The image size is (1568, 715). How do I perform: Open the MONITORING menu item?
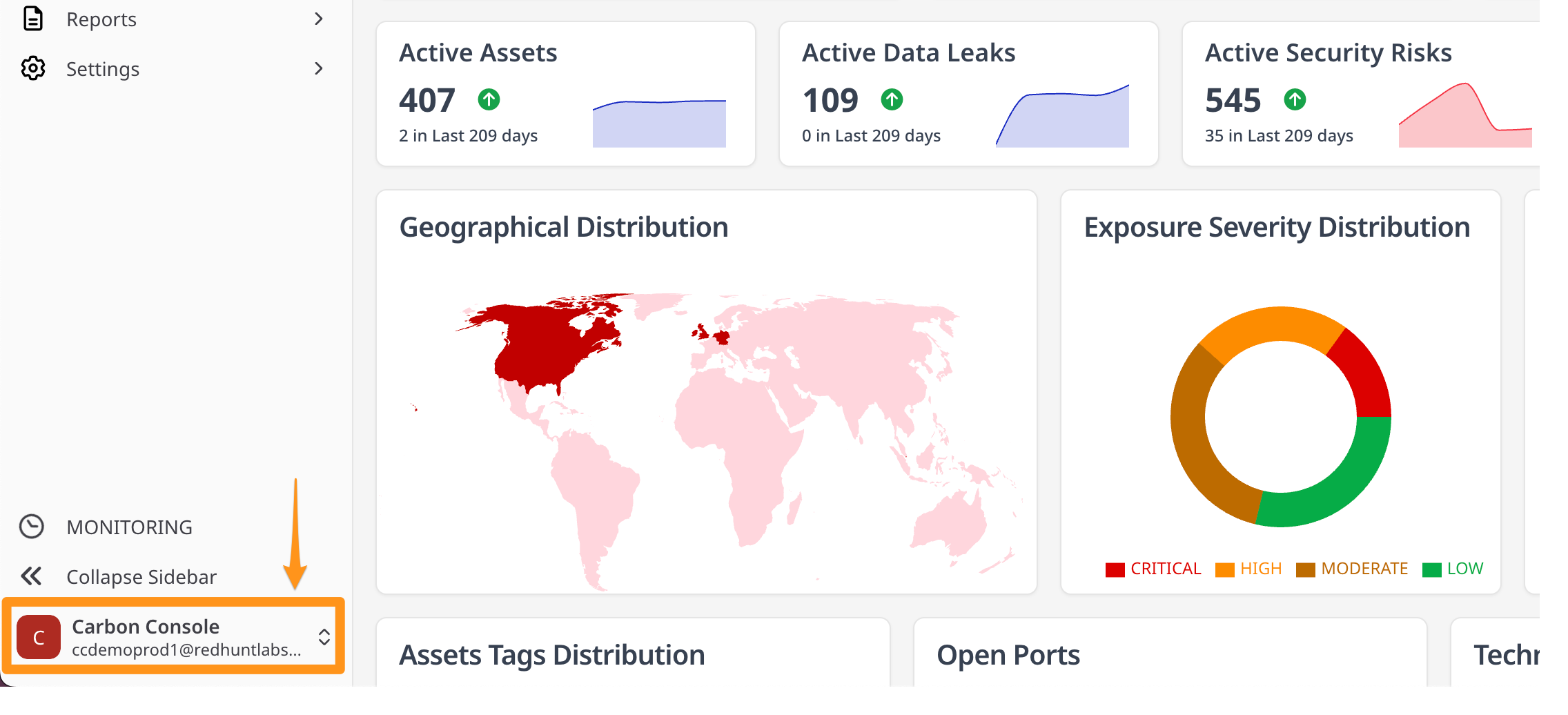tap(129, 527)
